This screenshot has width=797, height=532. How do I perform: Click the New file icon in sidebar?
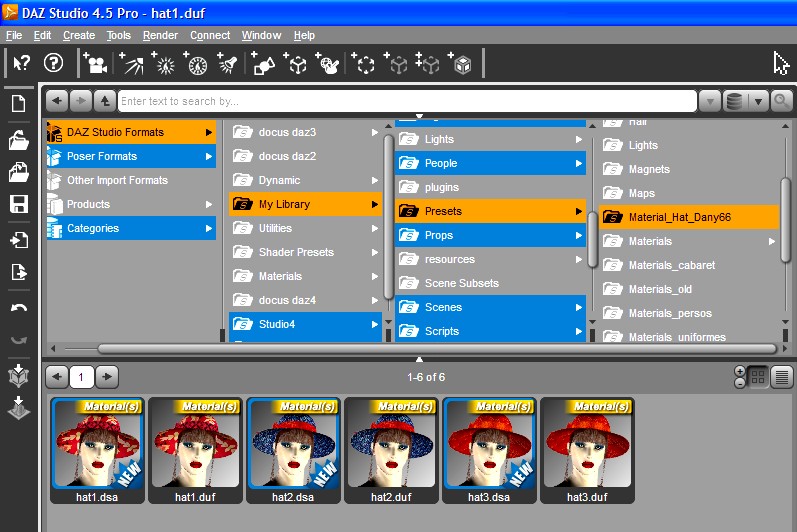coord(19,104)
